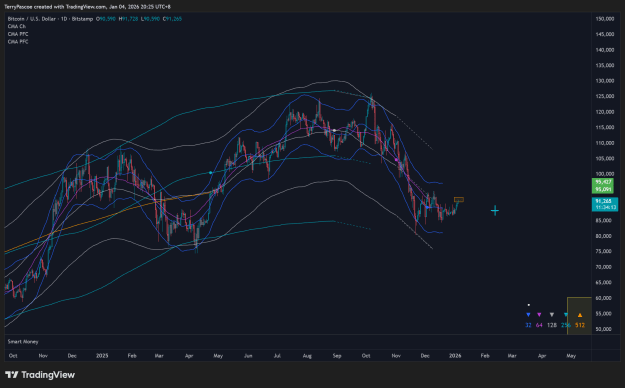Click the magenta down arrow above 64

539,315
